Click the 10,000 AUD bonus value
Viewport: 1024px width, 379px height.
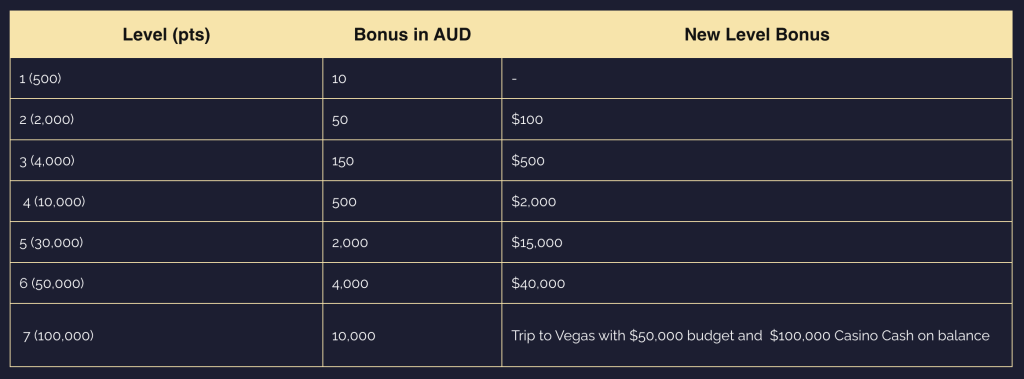coord(354,336)
